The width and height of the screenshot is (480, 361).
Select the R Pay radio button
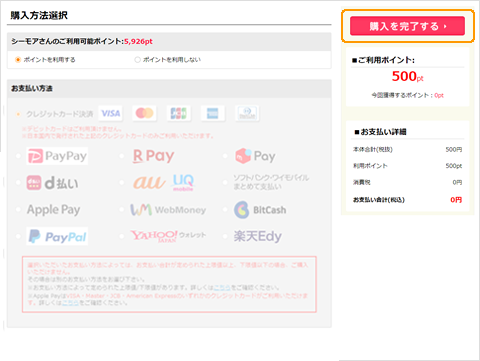point(122,156)
